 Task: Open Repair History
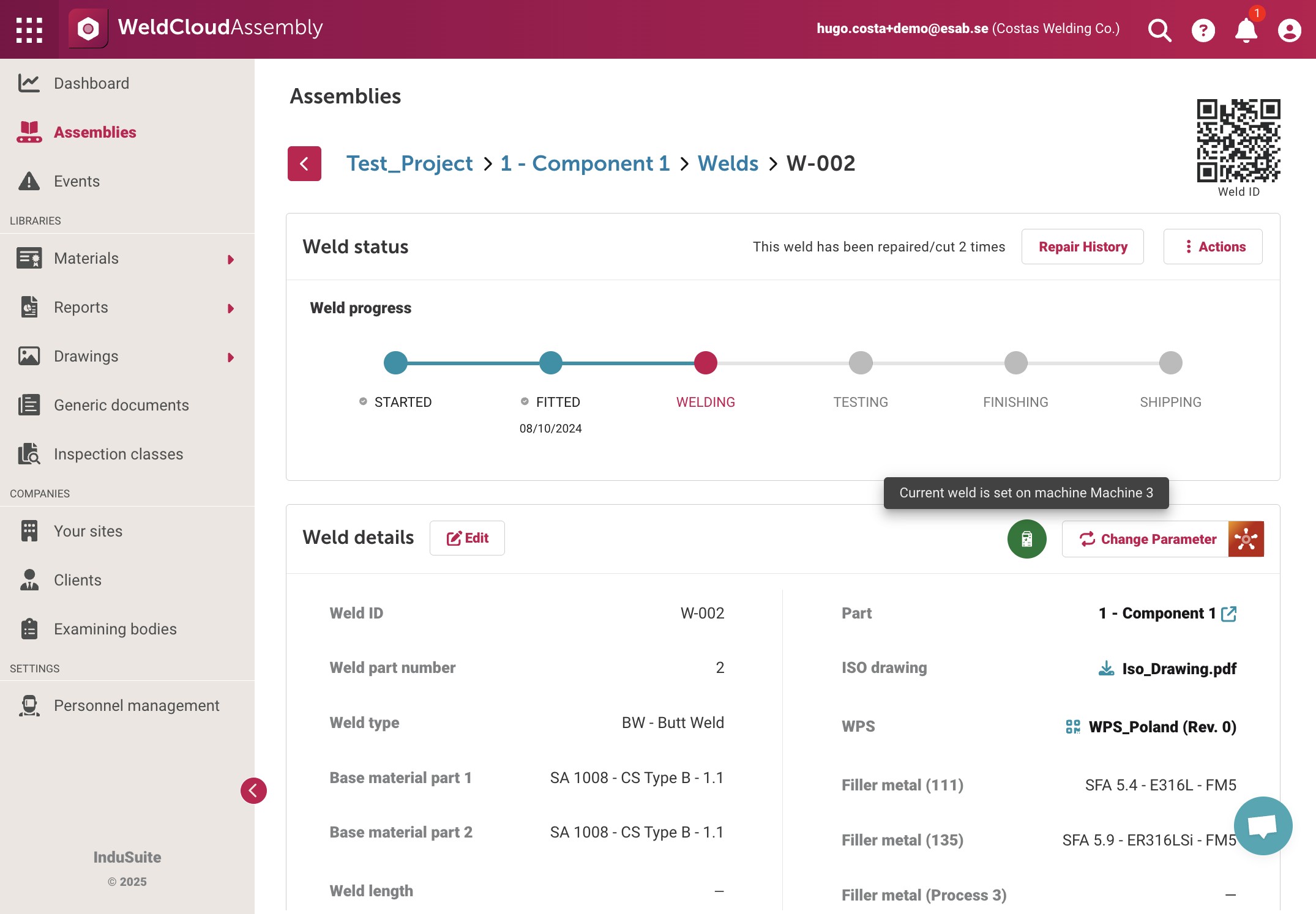coord(1082,247)
